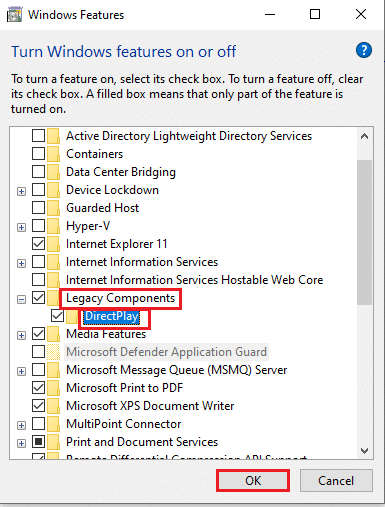
Task: Select the Containers label
Action: pyautogui.click(x=94, y=154)
